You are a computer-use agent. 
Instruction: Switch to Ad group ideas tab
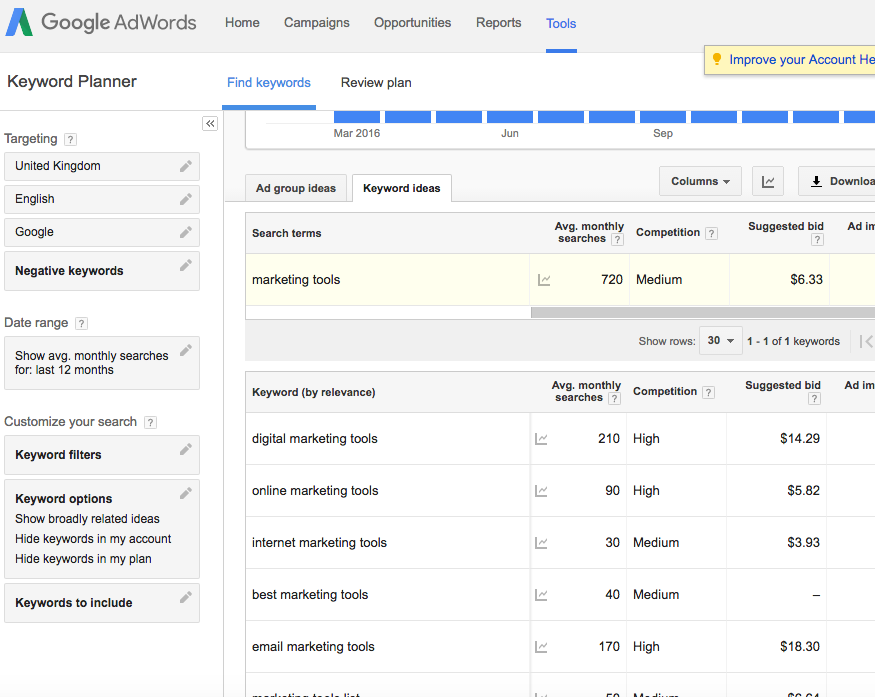coord(296,188)
